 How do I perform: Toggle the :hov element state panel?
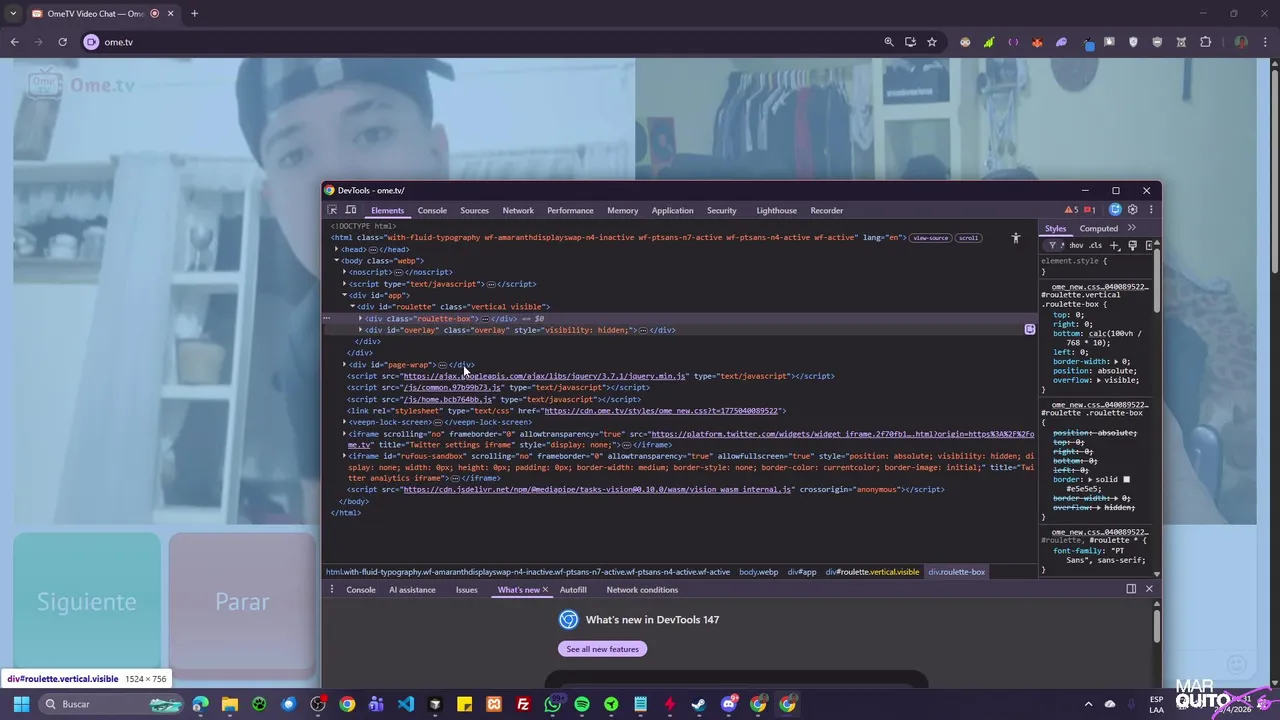click(x=1076, y=245)
